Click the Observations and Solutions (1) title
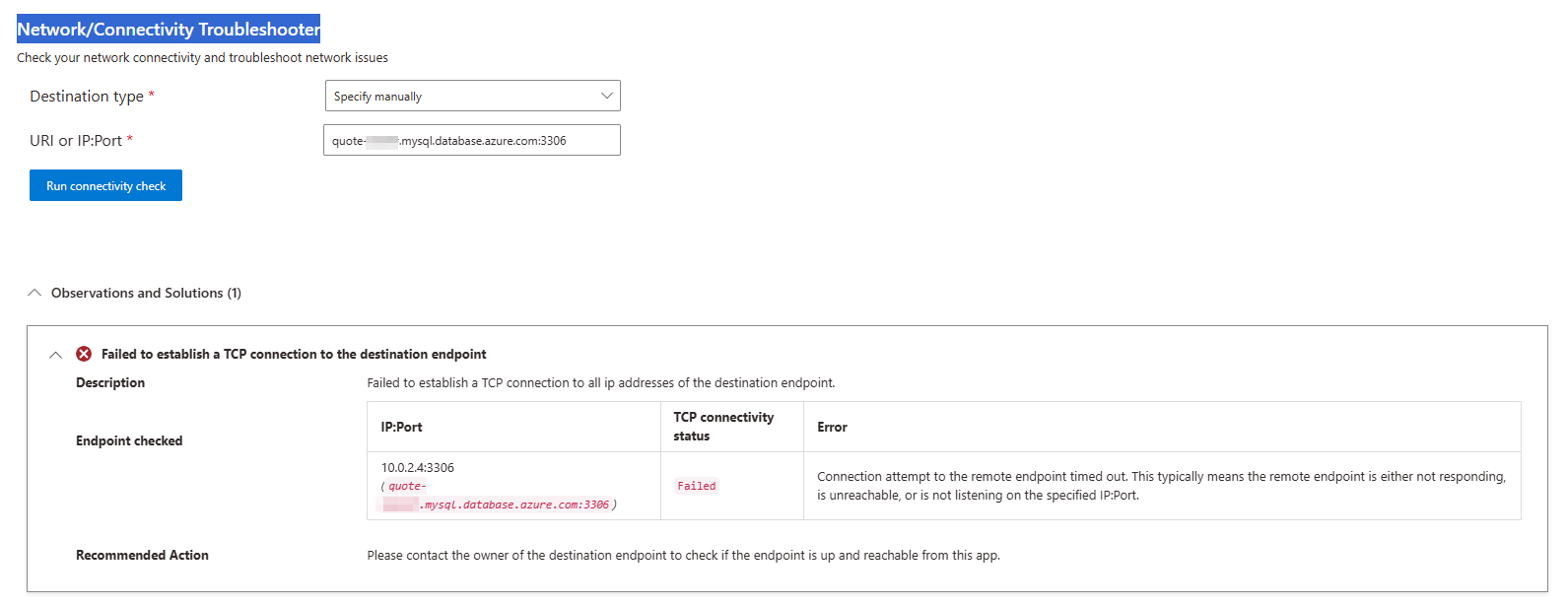 [146, 293]
